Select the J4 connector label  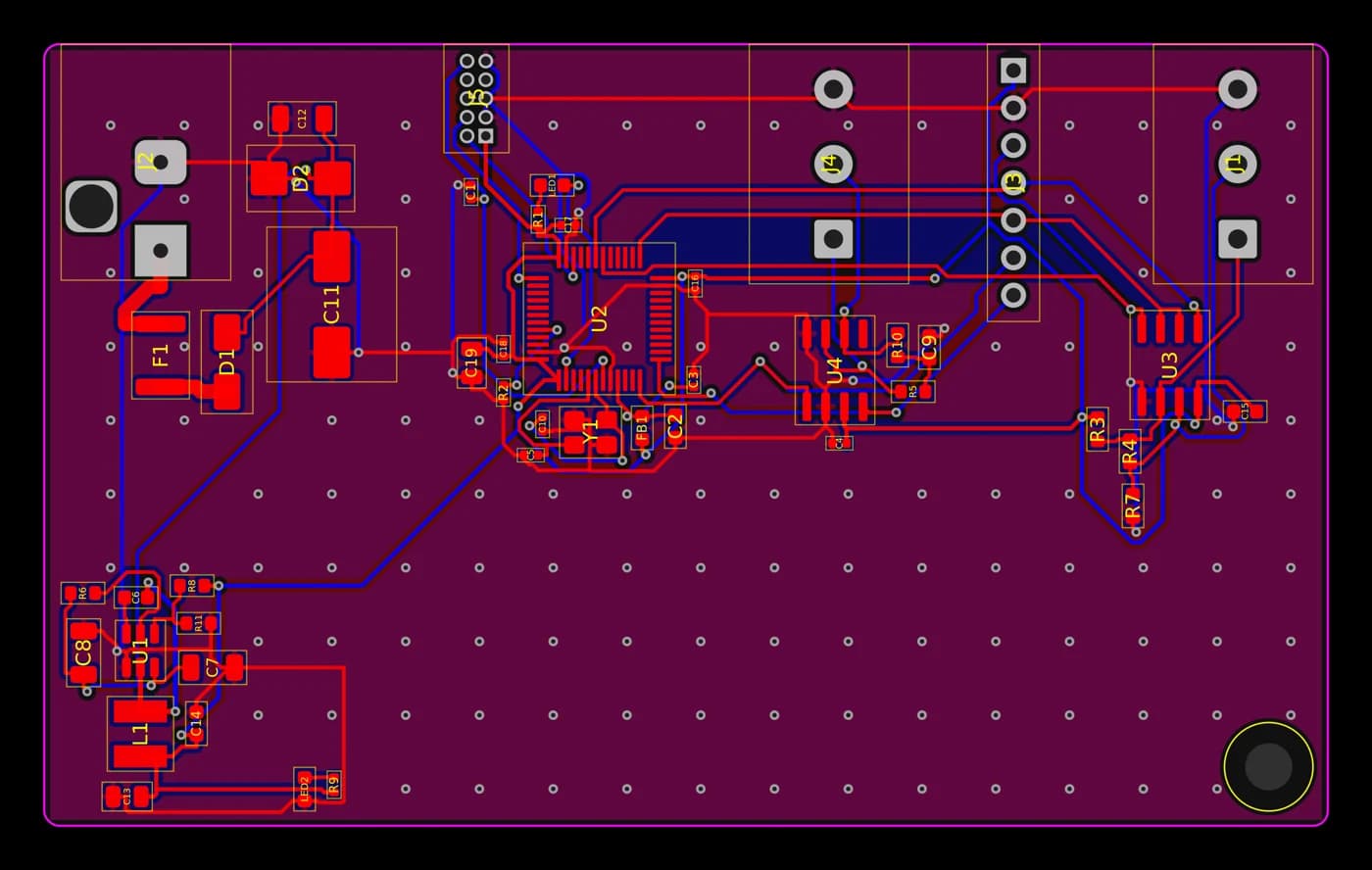pos(831,164)
